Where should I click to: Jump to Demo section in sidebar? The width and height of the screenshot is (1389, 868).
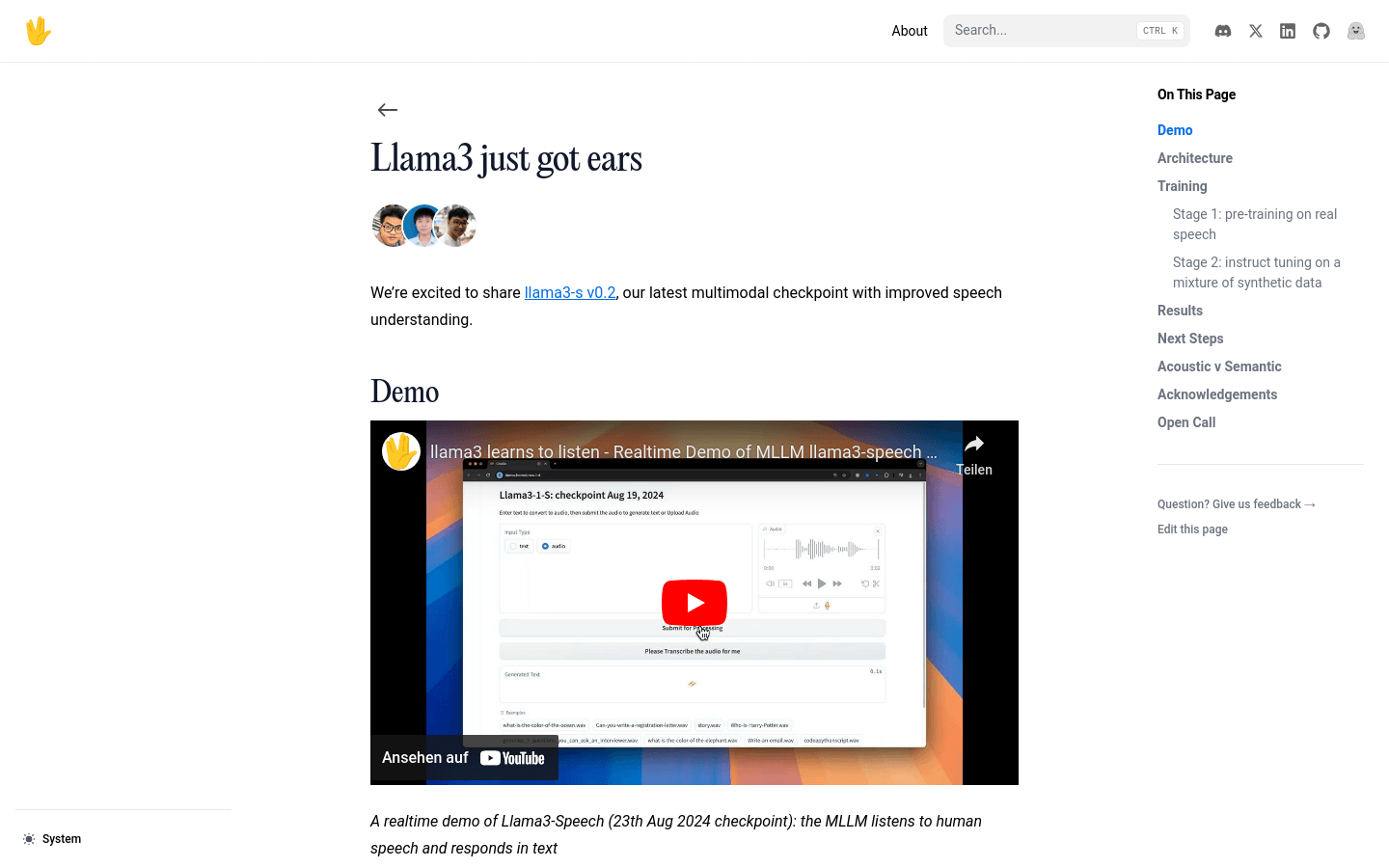point(1175,130)
